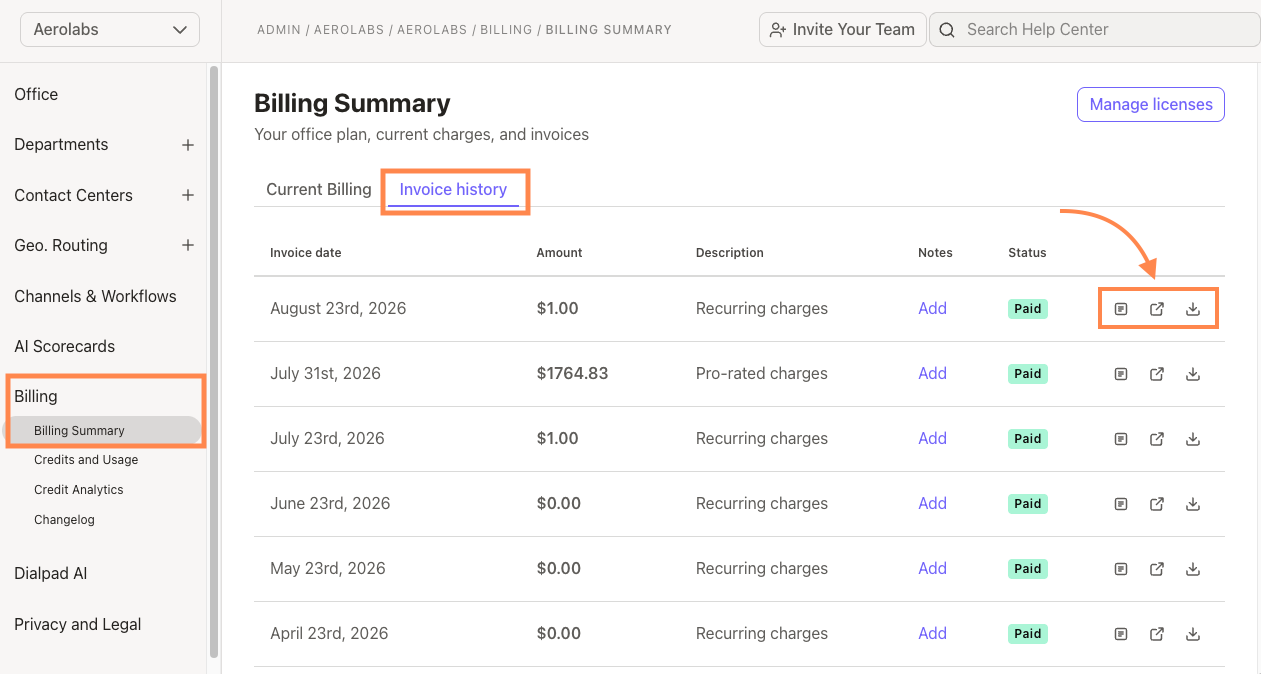Screen dimensions: 1261x674
Task: Open July 31st invoice externally
Action: click(1157, 374)
